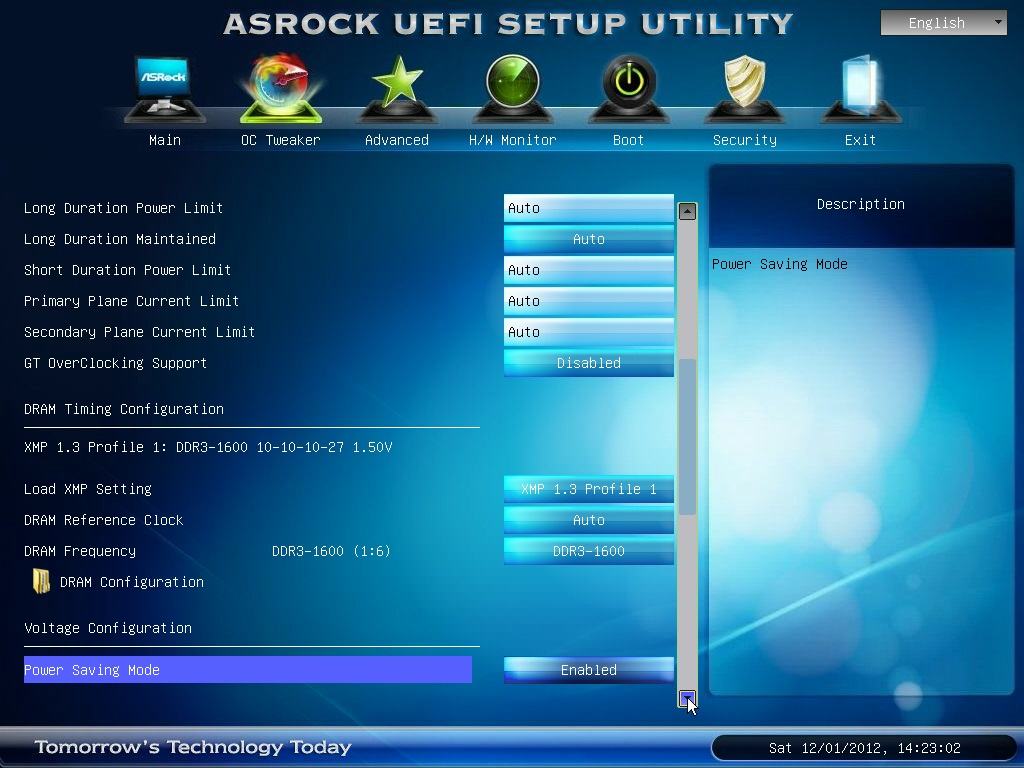Select the Long Duration Maintained label
The height and width of the screenshot is (768, 1024).
pos(120,239)
